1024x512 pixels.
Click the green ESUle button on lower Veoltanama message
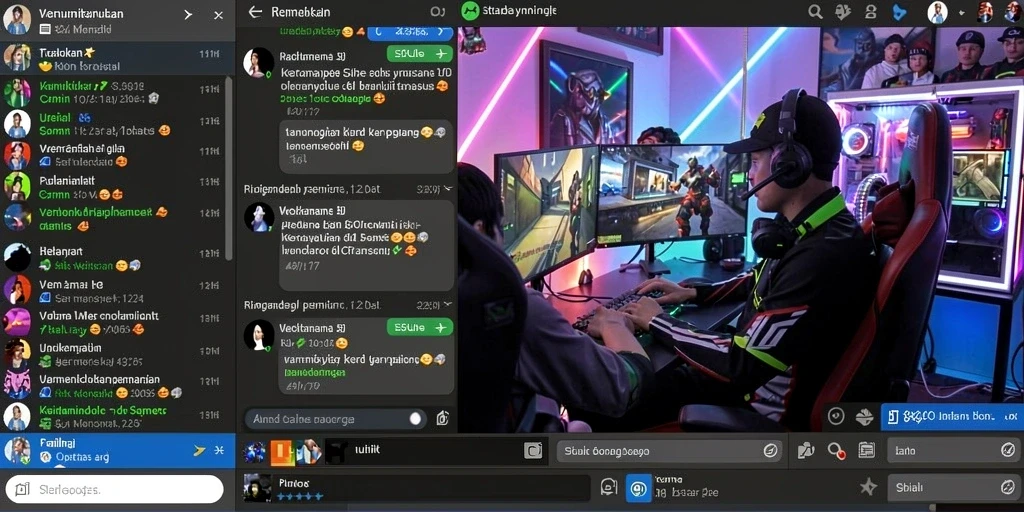[x=419, y=327]
